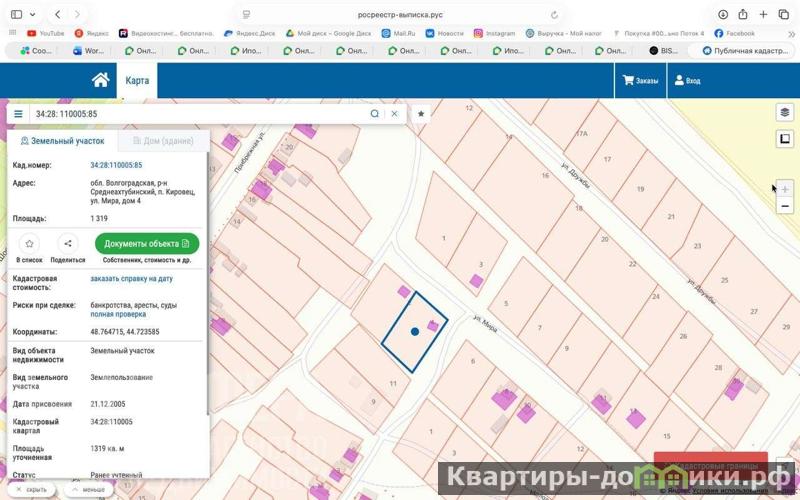The image size is (800, 500).
Task: Click the blue parcel marker on map
Action: click(415, 331)
